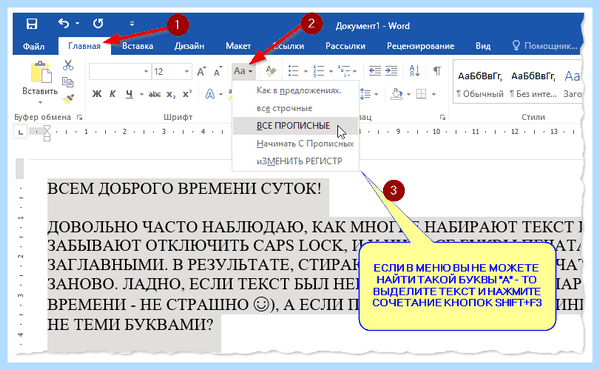Toggle Strikethrough (abc) formatting
This screenshot has width=600, height=370.
click(155, 94)
